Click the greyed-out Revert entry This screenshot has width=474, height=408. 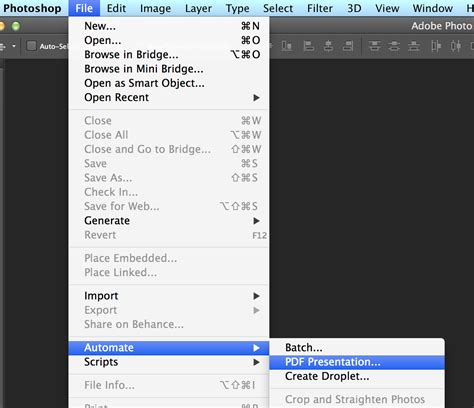click(169, 235)
